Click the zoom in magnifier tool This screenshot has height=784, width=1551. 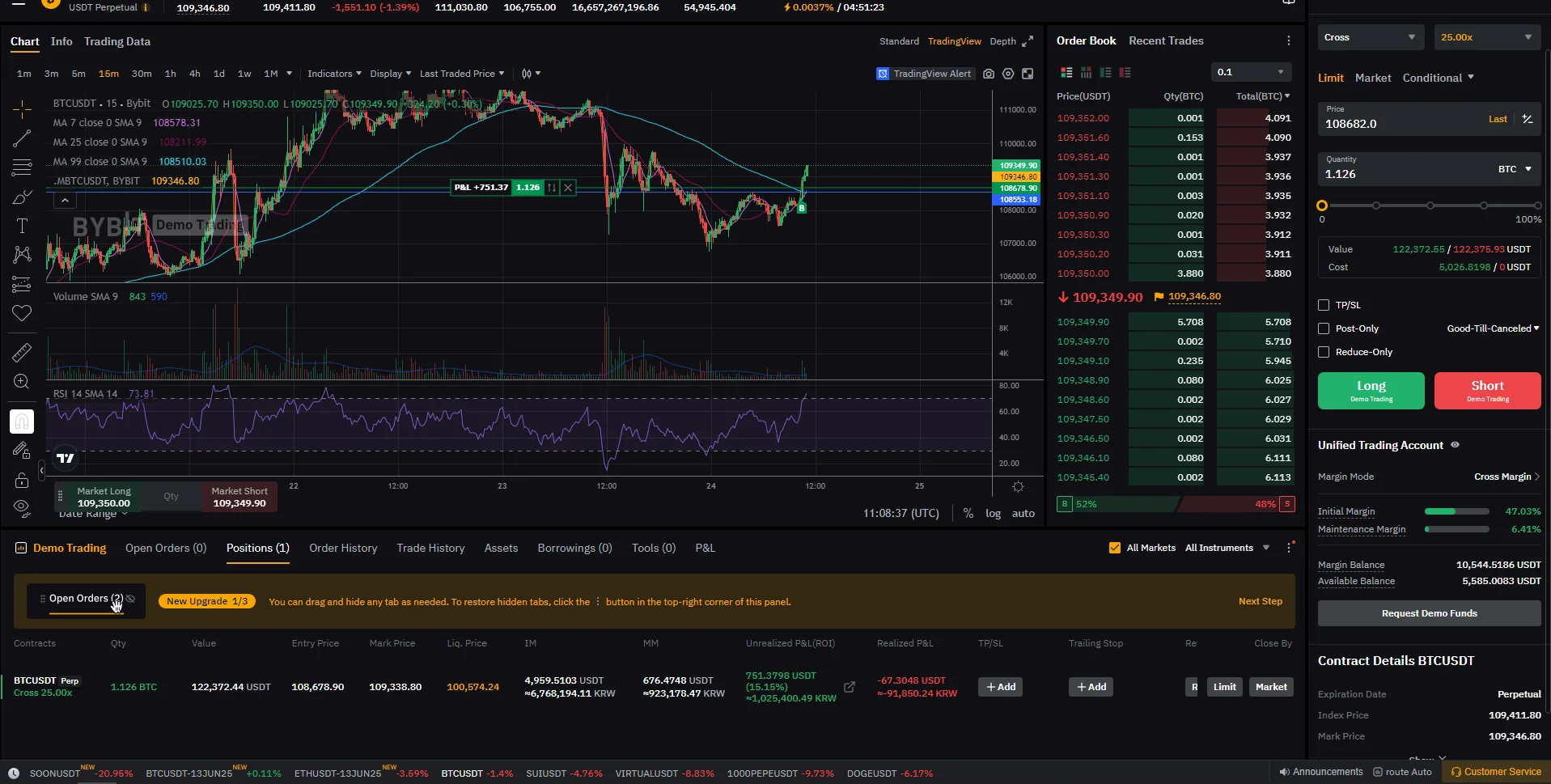[22, 382]
